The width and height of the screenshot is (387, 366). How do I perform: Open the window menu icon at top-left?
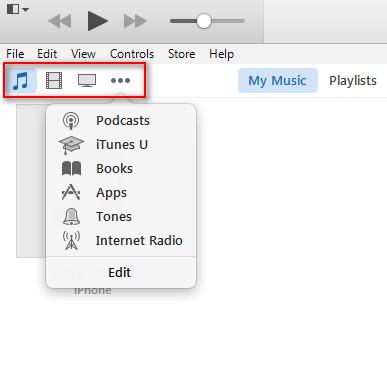17,9
